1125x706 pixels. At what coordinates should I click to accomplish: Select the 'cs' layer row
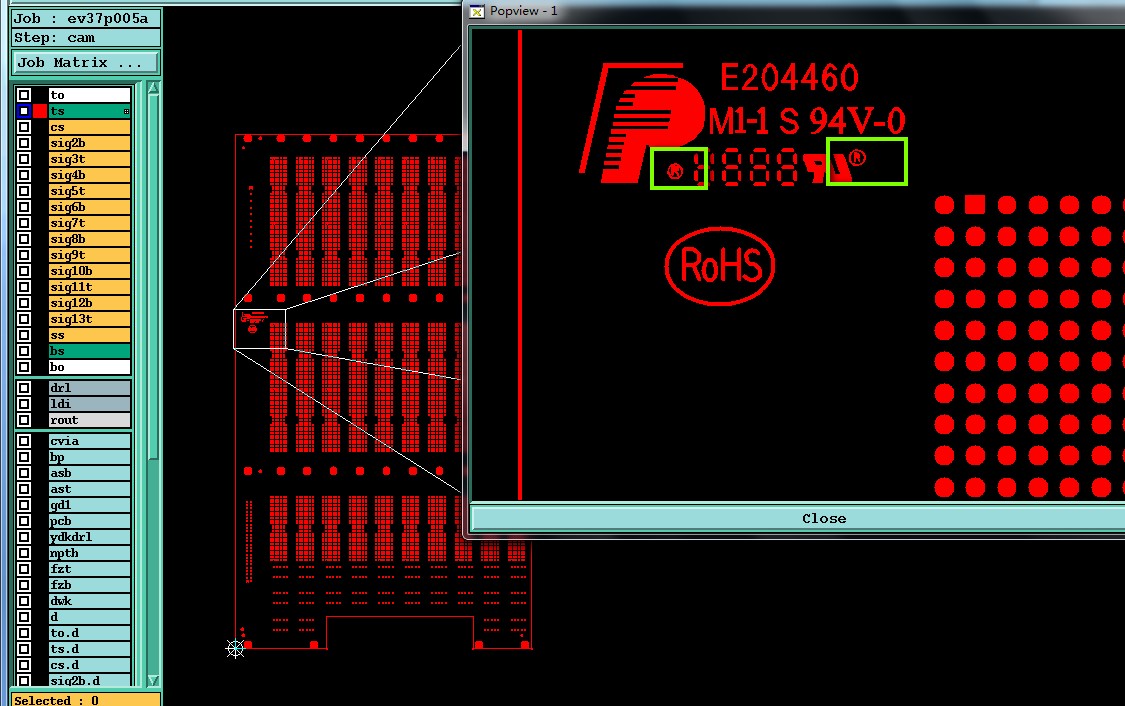pyautogui.click(x=90, y=127)
